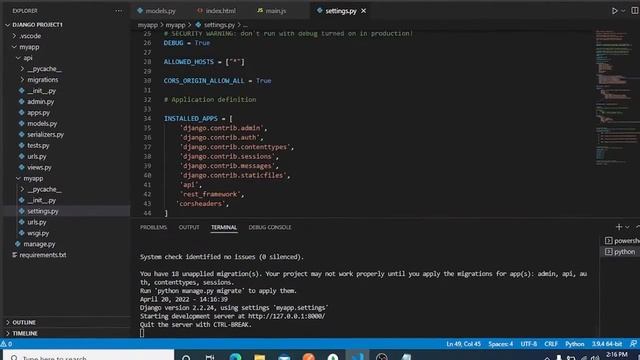Image resolution: width=640 pixels, height=360 pixels.
Task: Click the new terminal plus icon
Action: click(x=619, y=227)
